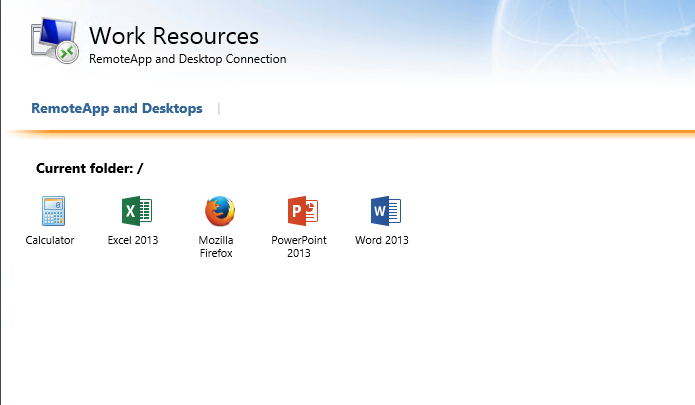
Task: Click the "Work Resources" page heading
Action: [x=174, y=36]
